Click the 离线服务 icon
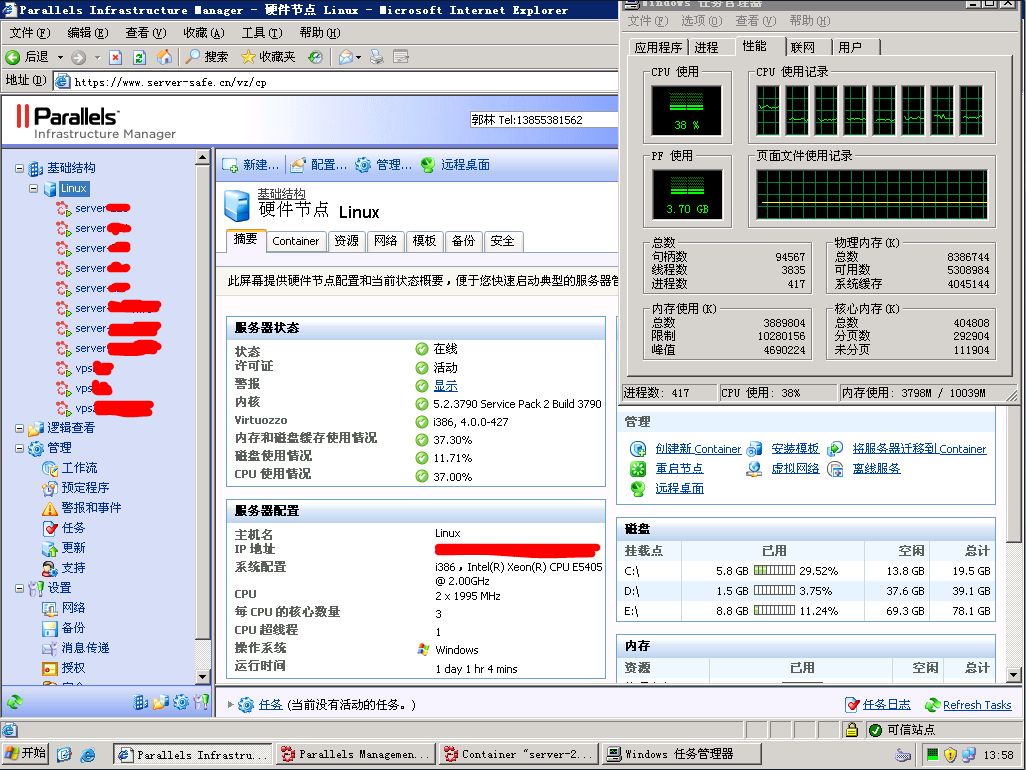Image resolution: width=1026 pixels, height=770 pixels. [836, 468]
